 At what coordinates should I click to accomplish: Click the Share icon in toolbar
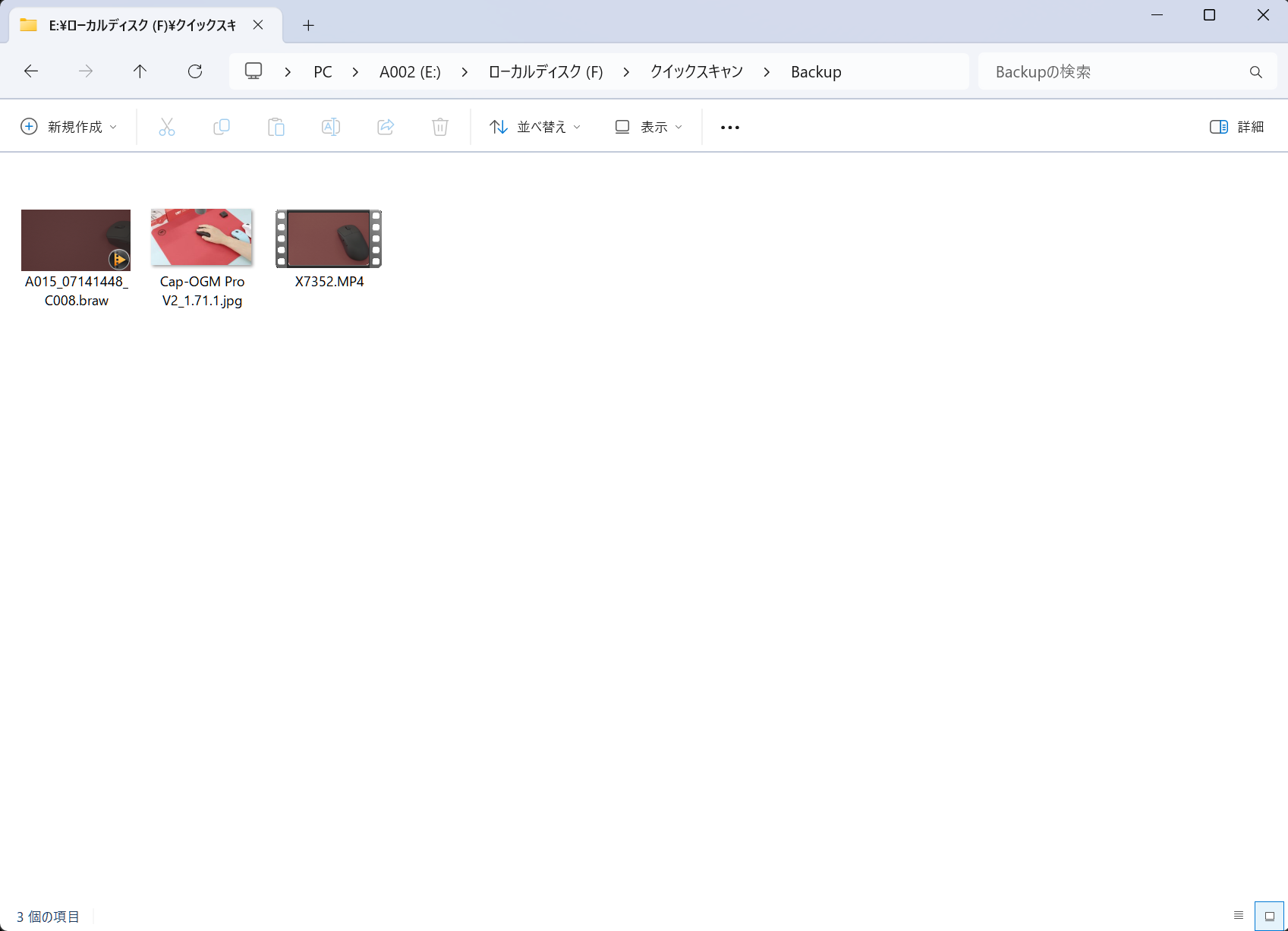coord(386,127)
